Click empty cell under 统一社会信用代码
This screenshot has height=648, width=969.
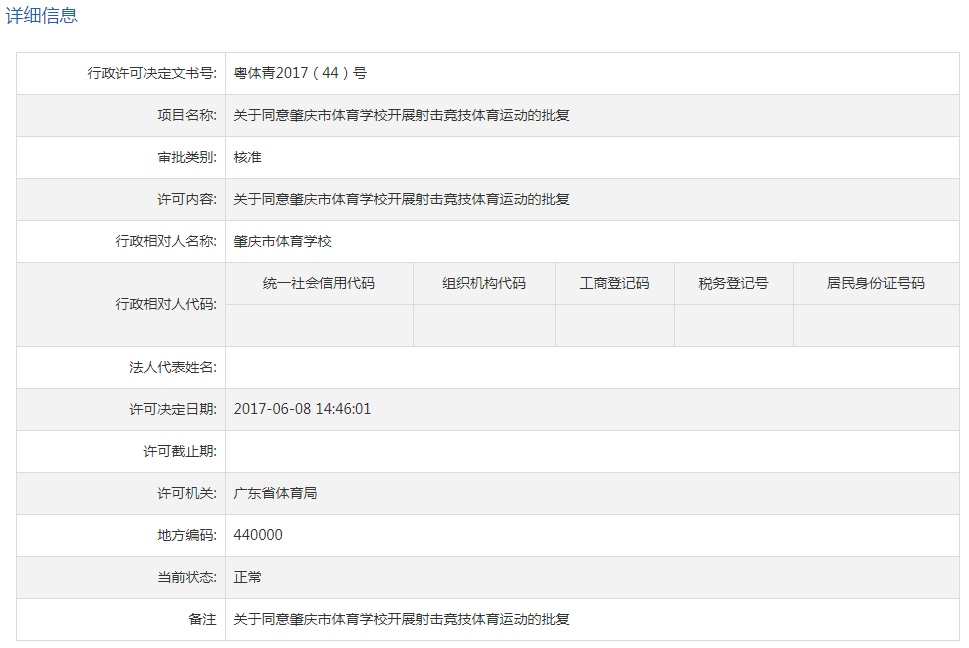319,325
